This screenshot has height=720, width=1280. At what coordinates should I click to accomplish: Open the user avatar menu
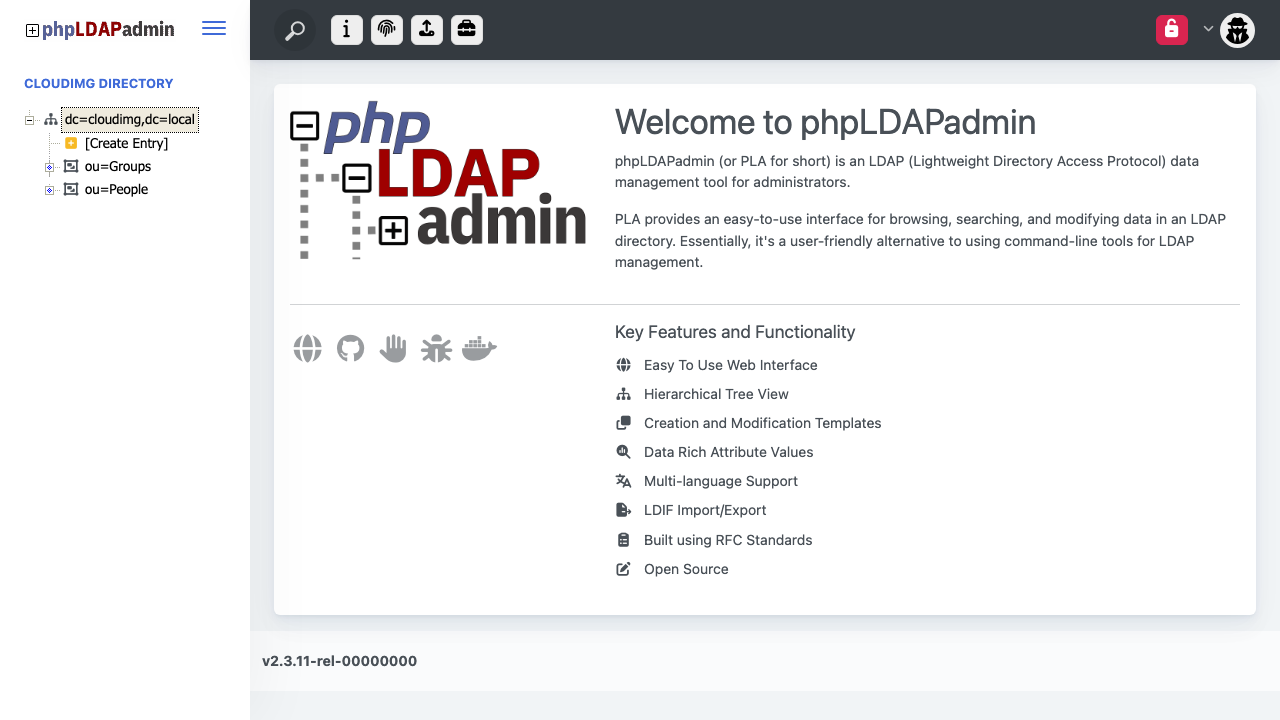pyautogui.click(x=1238, y=30)
